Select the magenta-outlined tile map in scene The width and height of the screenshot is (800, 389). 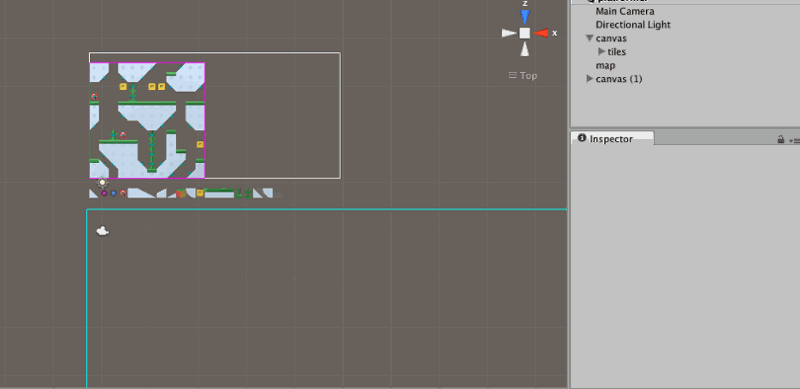pyautogui.click(x=147, y=120)
